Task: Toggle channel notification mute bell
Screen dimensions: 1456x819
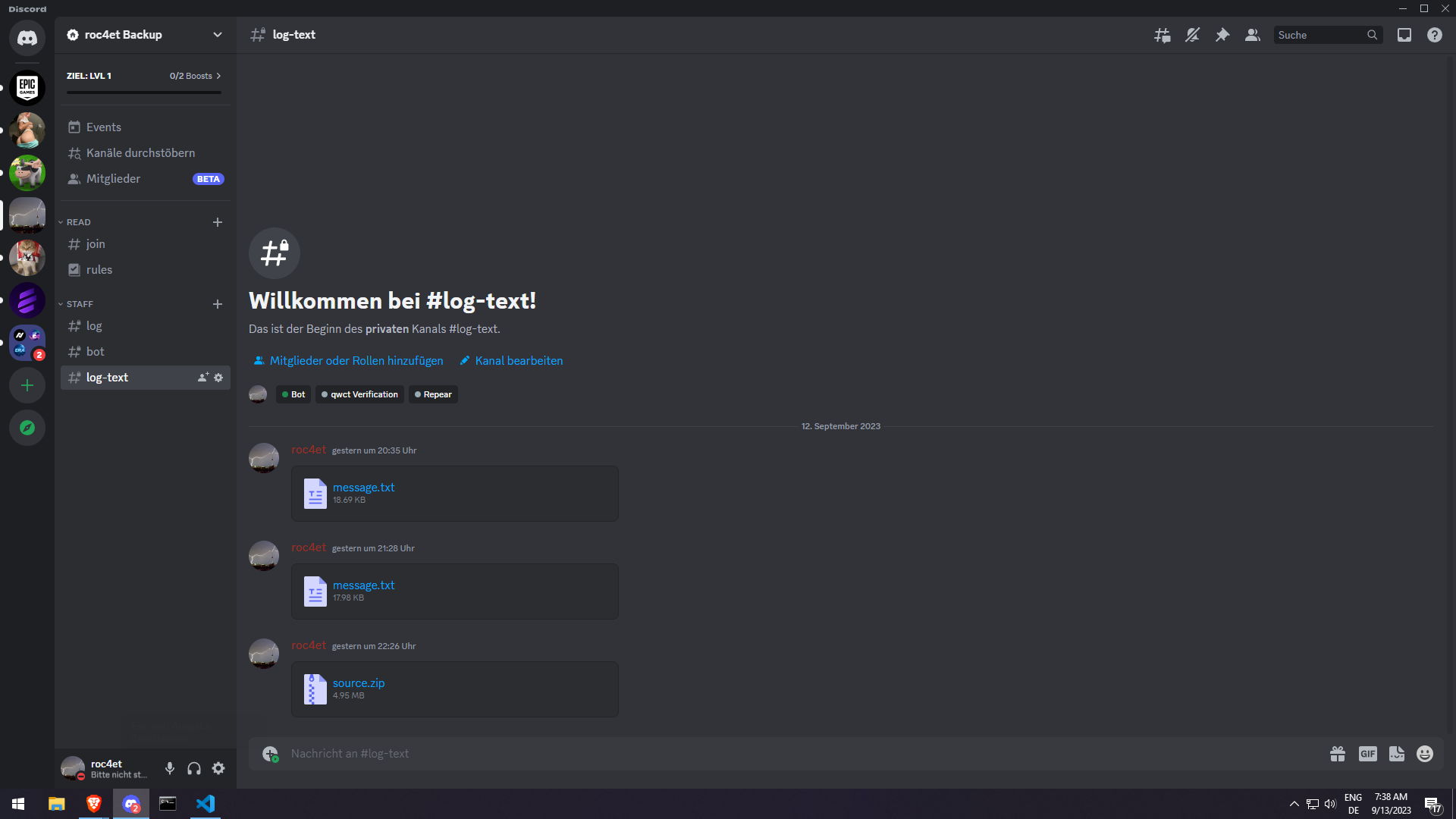Action: click(x=1192, y=35)
